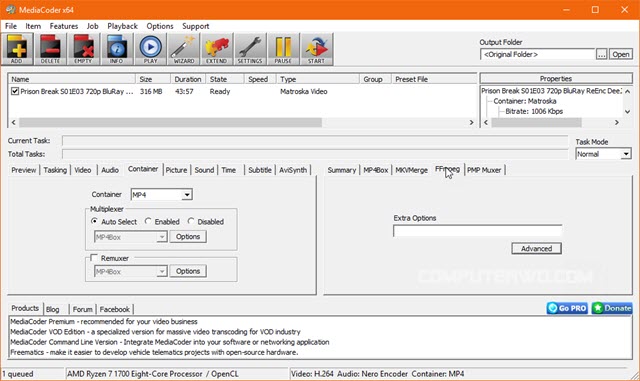The image size is (640, 381).
Task: Switch to the Facebook tab
Action: point(115,309)
